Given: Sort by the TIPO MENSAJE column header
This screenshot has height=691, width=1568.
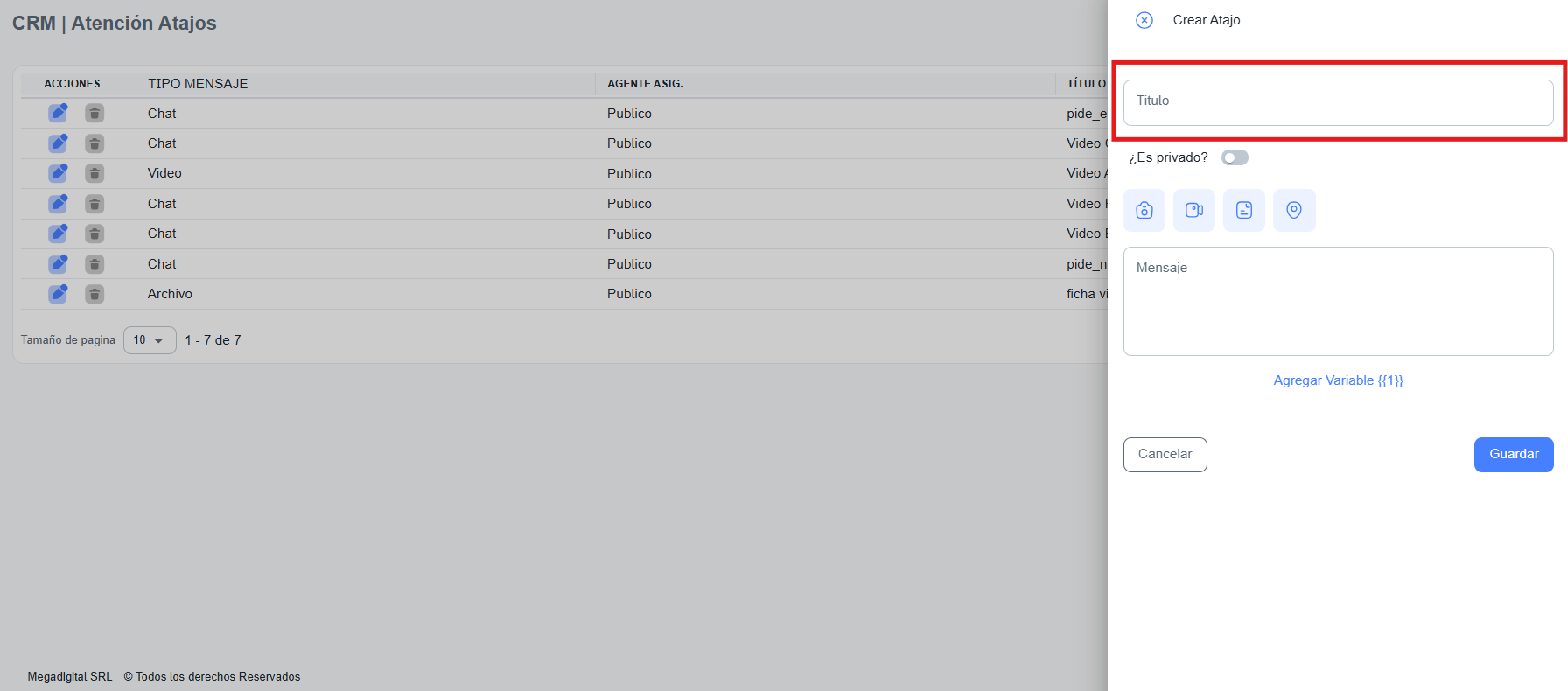Looking at the screenshot, I should [198, 84].
